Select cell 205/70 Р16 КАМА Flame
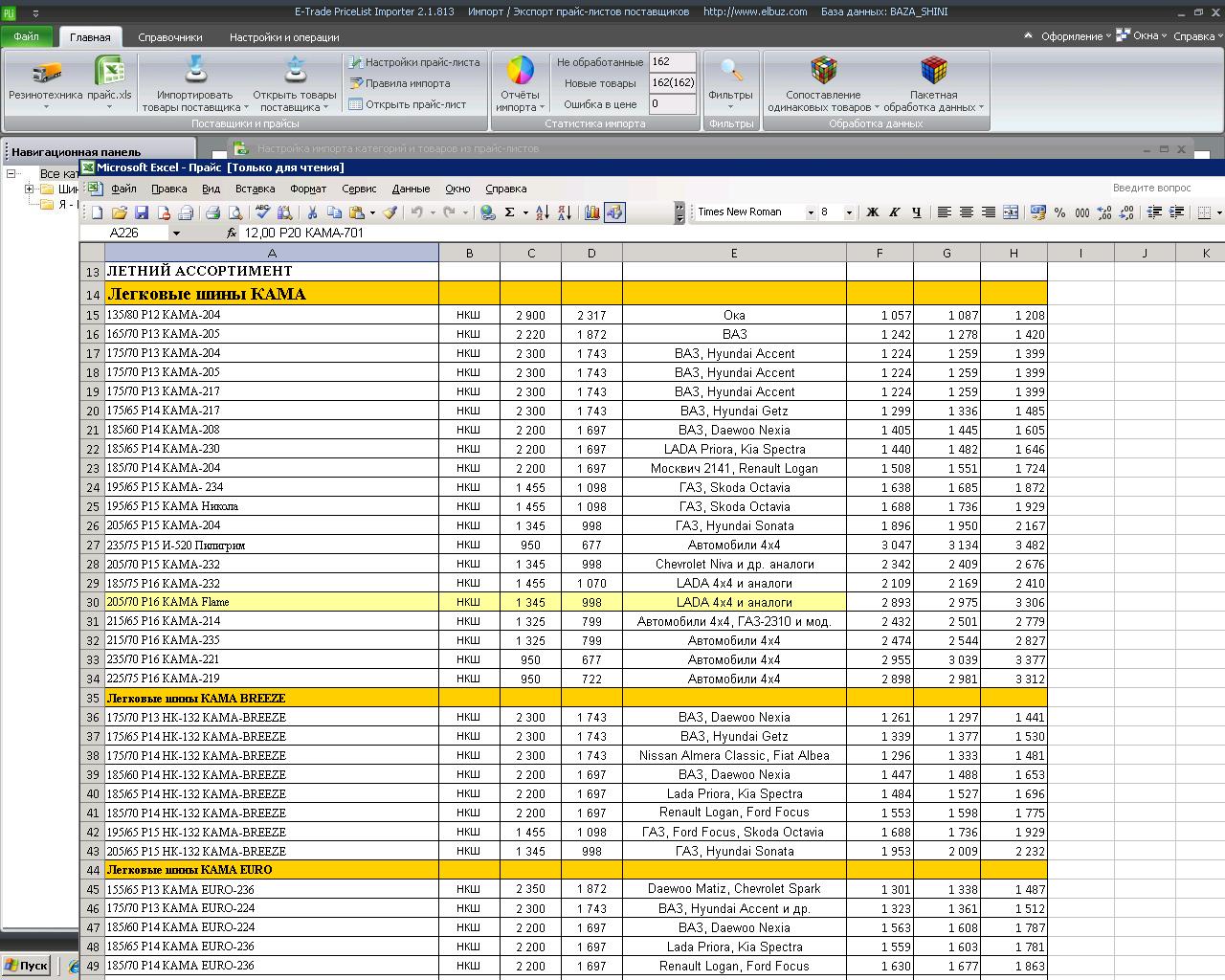Image resolution: width=1225 pixels, height=980 pixels. tap(272, 602)
